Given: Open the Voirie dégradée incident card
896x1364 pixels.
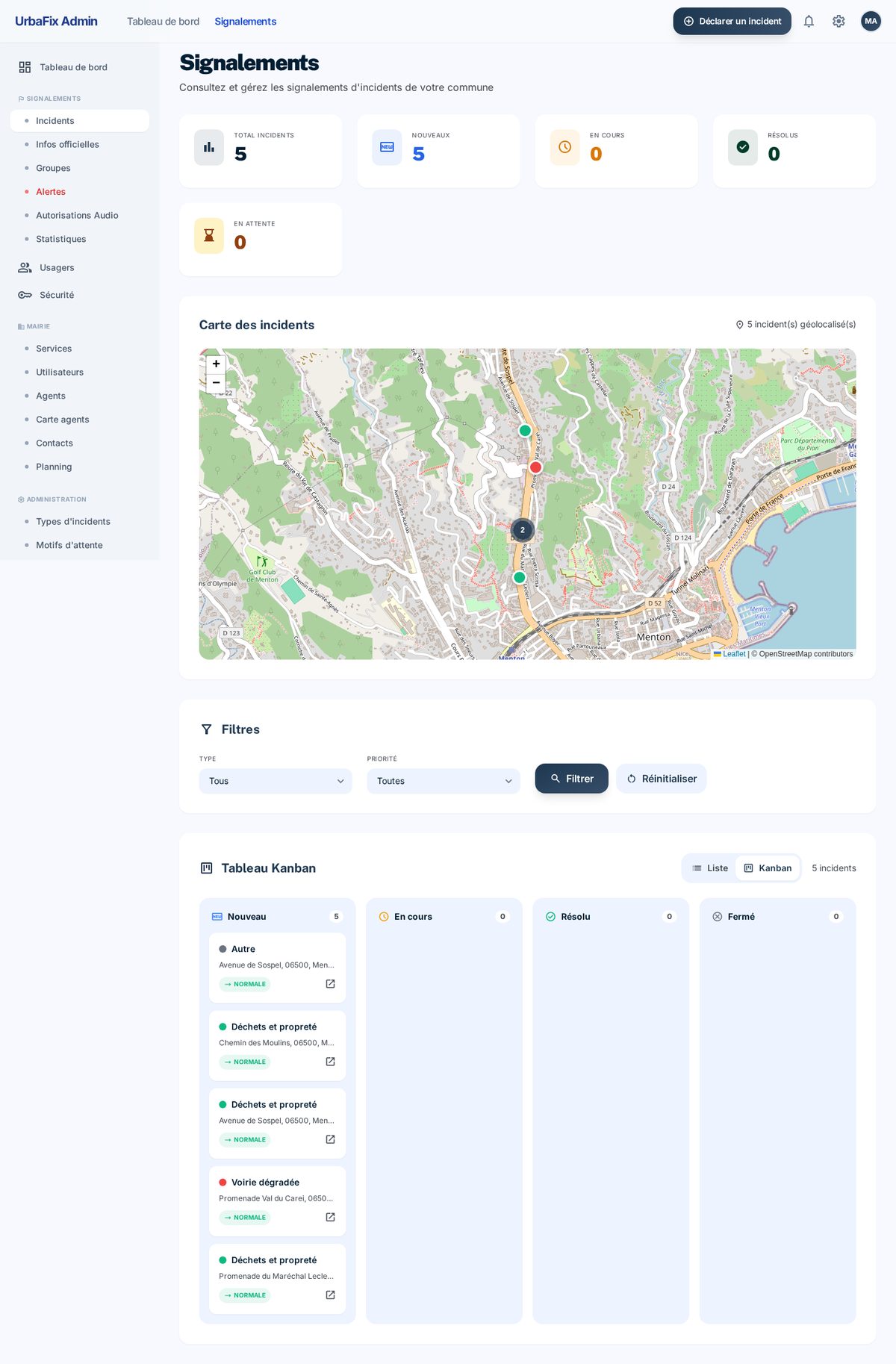Looking at the screenshot, I should coord(277,1200).
